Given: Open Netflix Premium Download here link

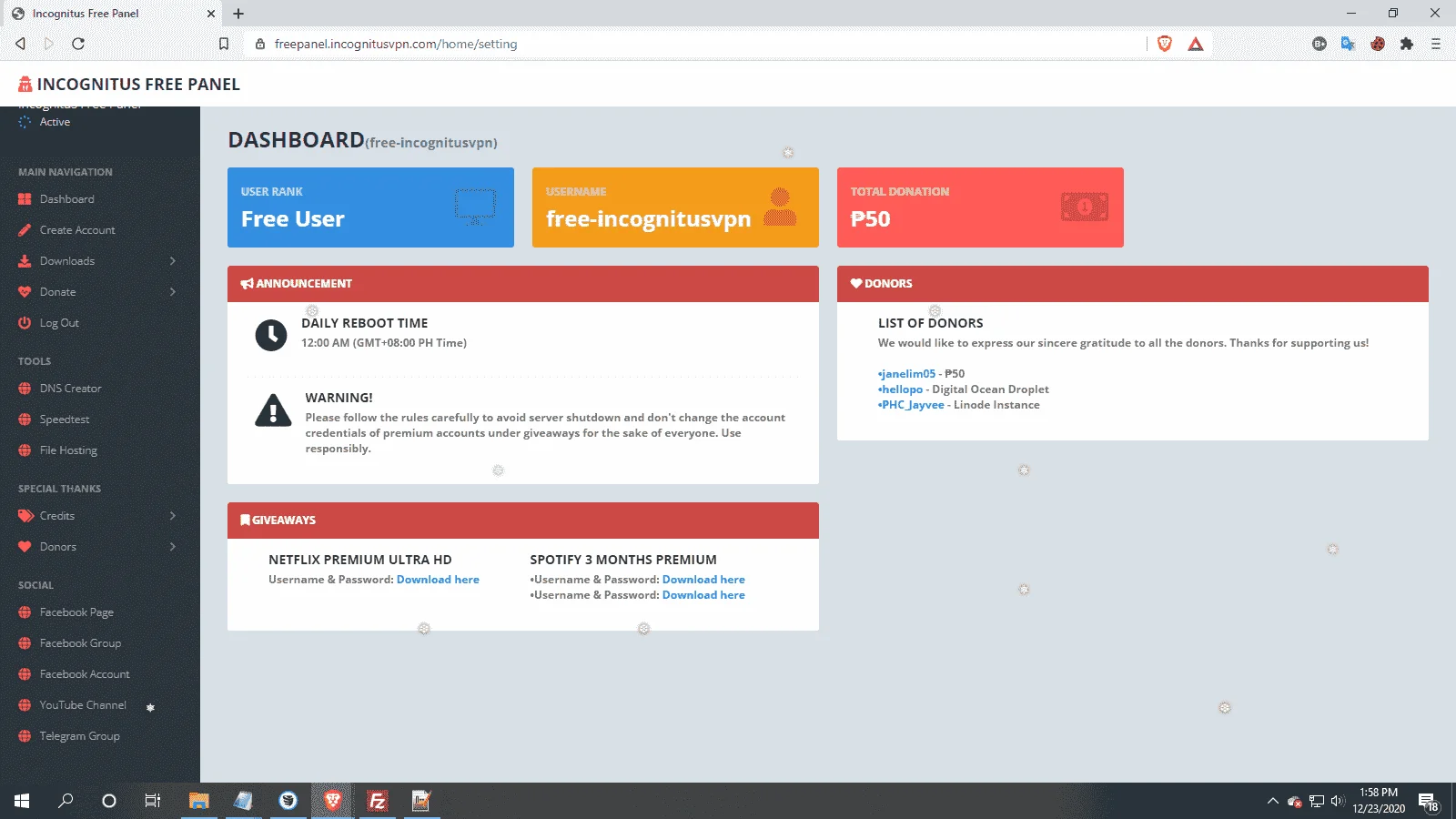Looking at the screenshot, I should pyautogui.click(x=438, y=580).
